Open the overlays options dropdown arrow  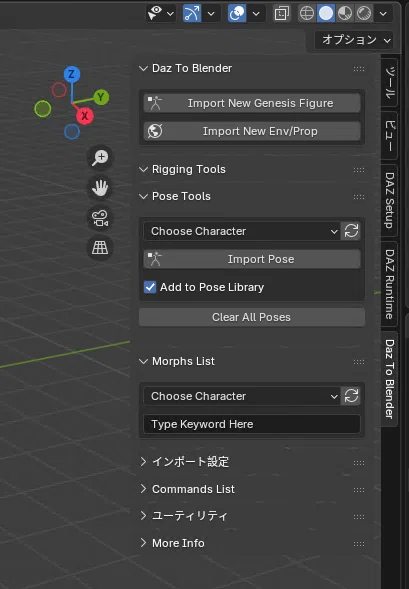[256, 14]
